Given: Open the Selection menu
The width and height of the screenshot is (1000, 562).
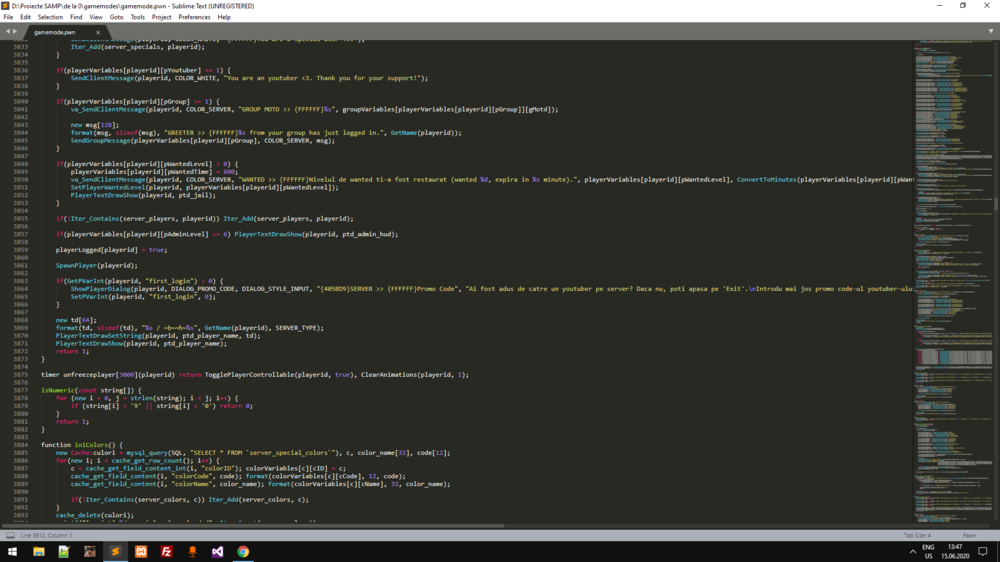Looking at the screenshot, I should coord(50,17).
